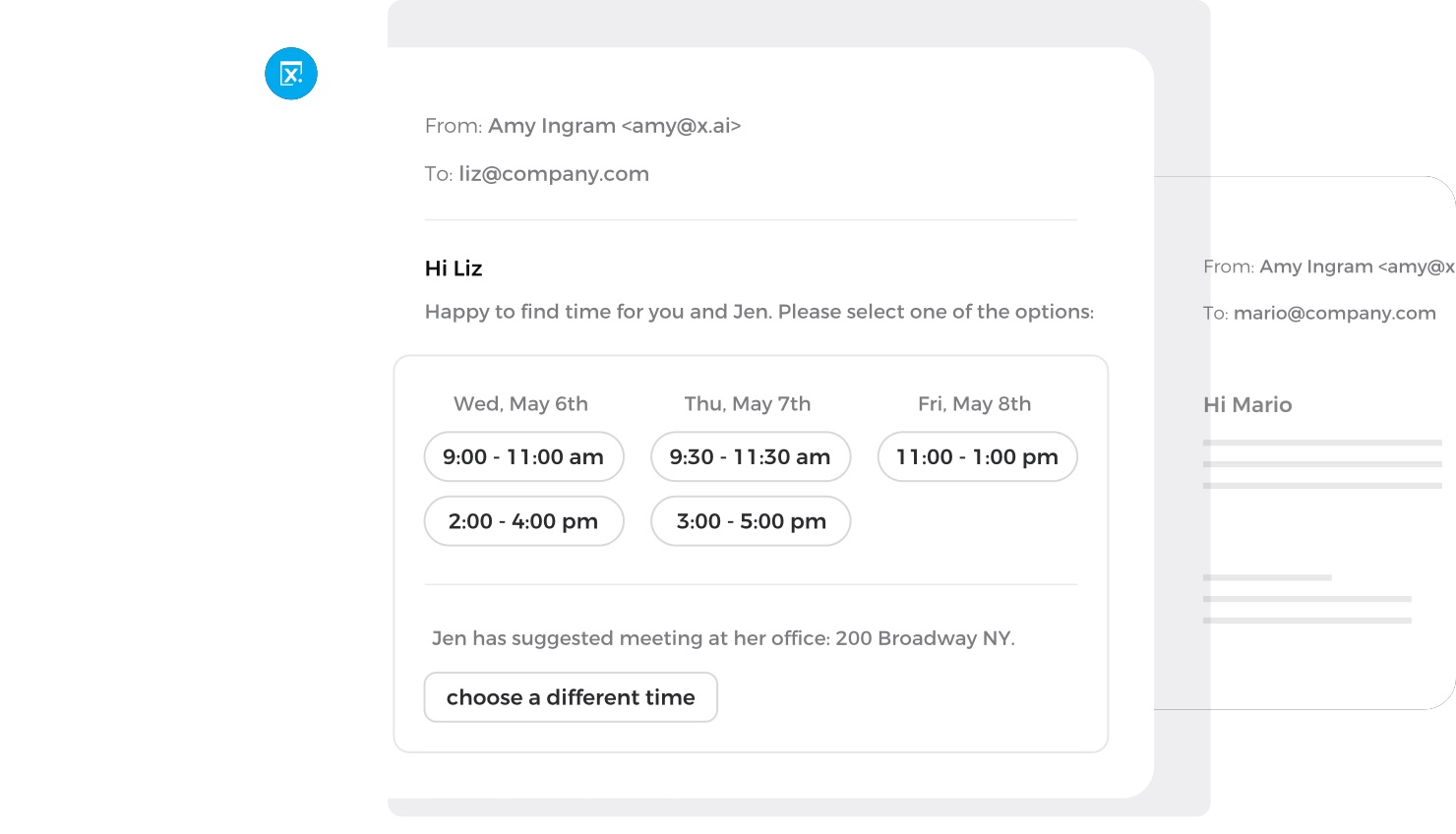This screenshot has width=1456, height=834.
Task: Click the blue x.ai logo icon
Action: point(291,74)
